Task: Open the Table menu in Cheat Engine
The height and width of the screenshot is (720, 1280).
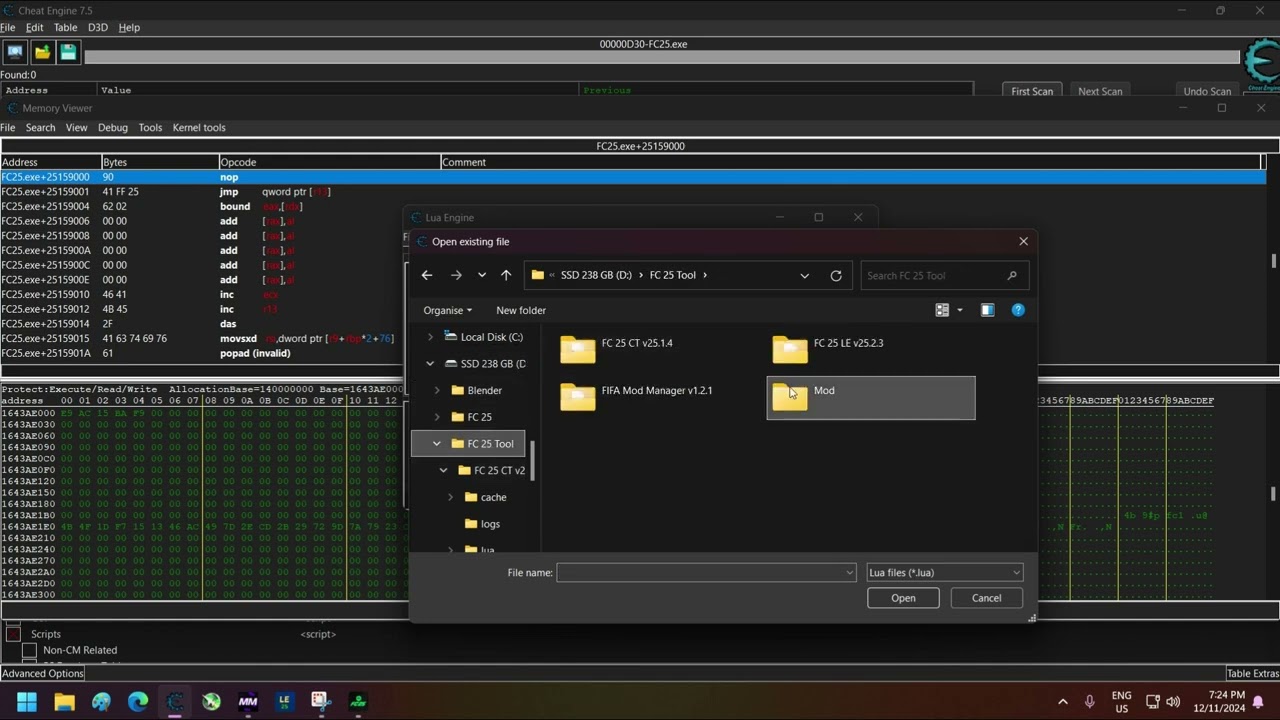Action: (65, 27)
